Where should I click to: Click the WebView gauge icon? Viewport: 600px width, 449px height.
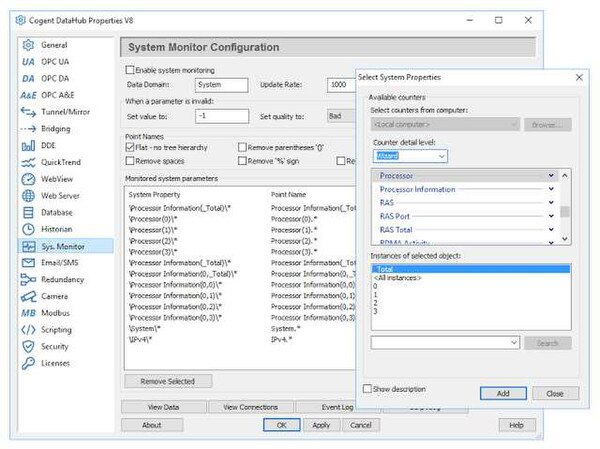28,179
